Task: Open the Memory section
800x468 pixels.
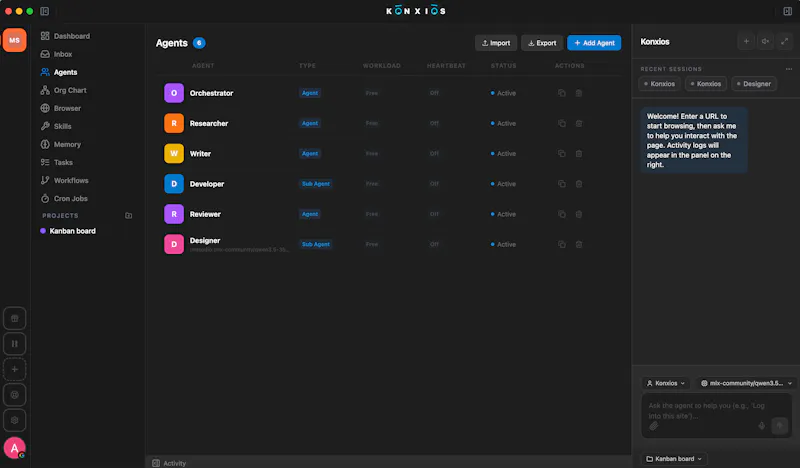Action: (61, 144)
